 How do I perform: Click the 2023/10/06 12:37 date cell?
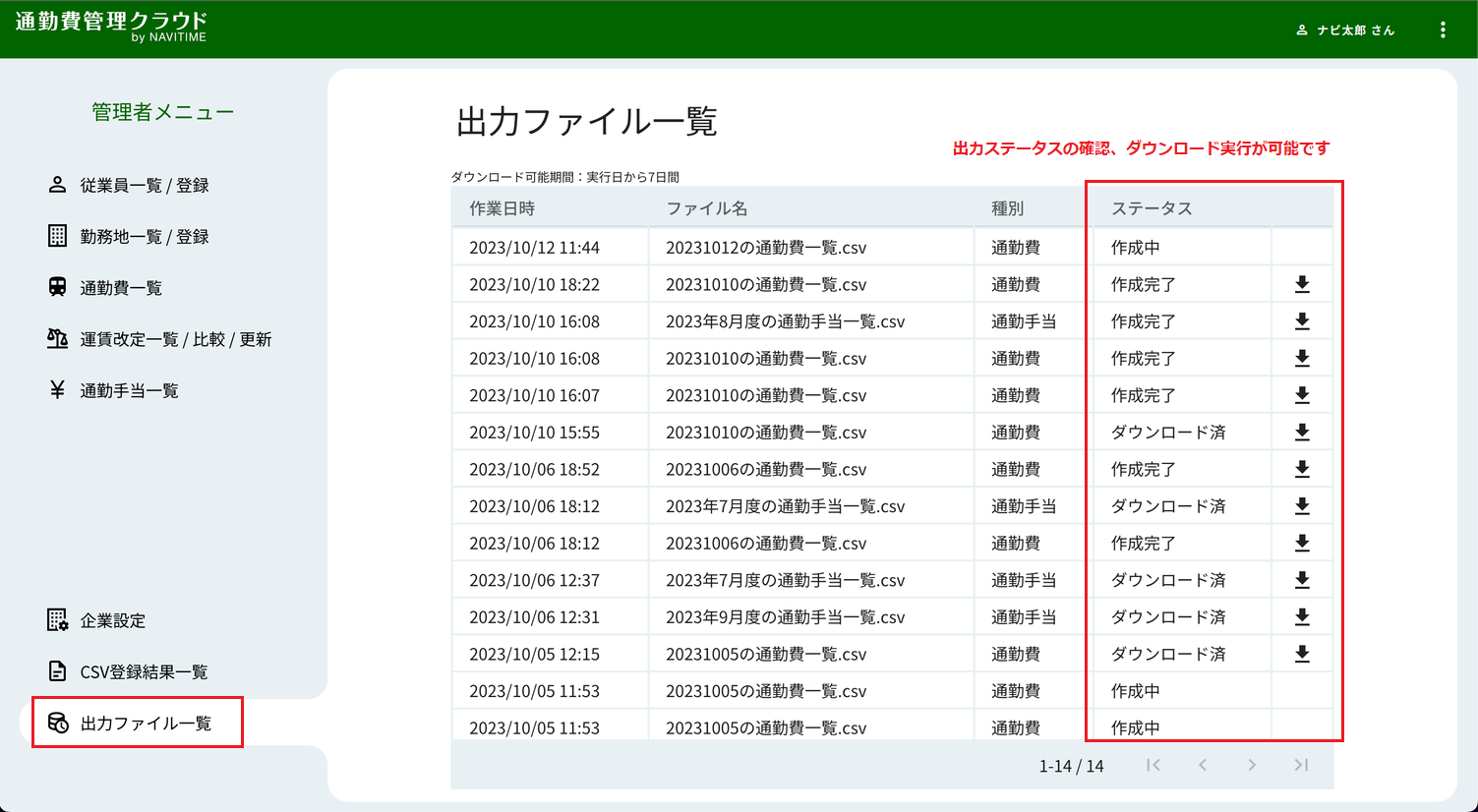pyautogui.click(x=534, y=580)
